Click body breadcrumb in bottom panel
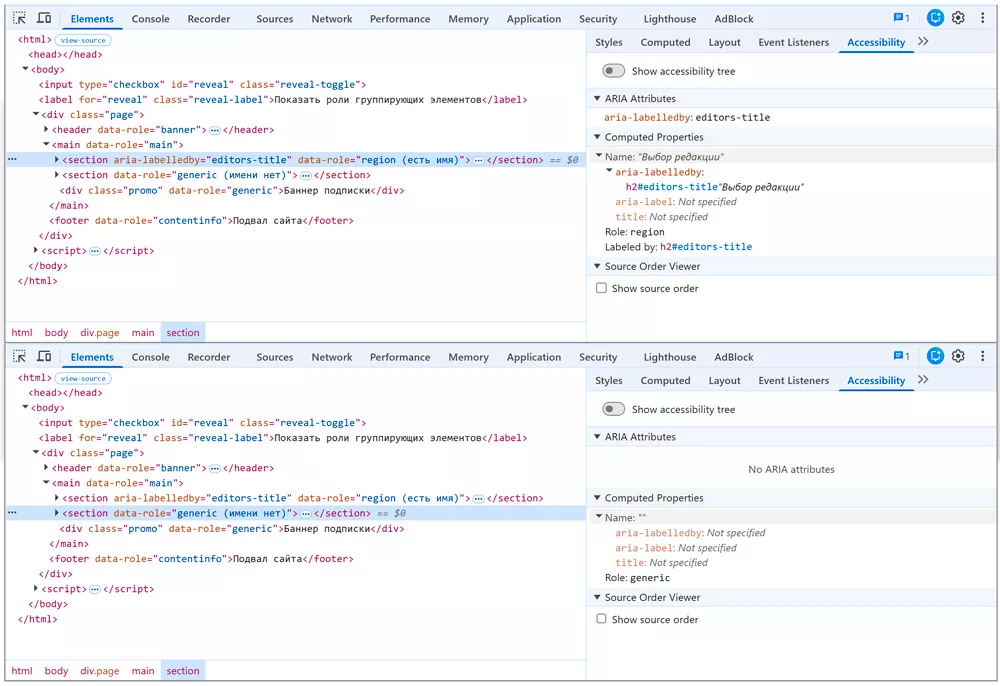Viewport: 1000px width, 686px height. (56, 671)
